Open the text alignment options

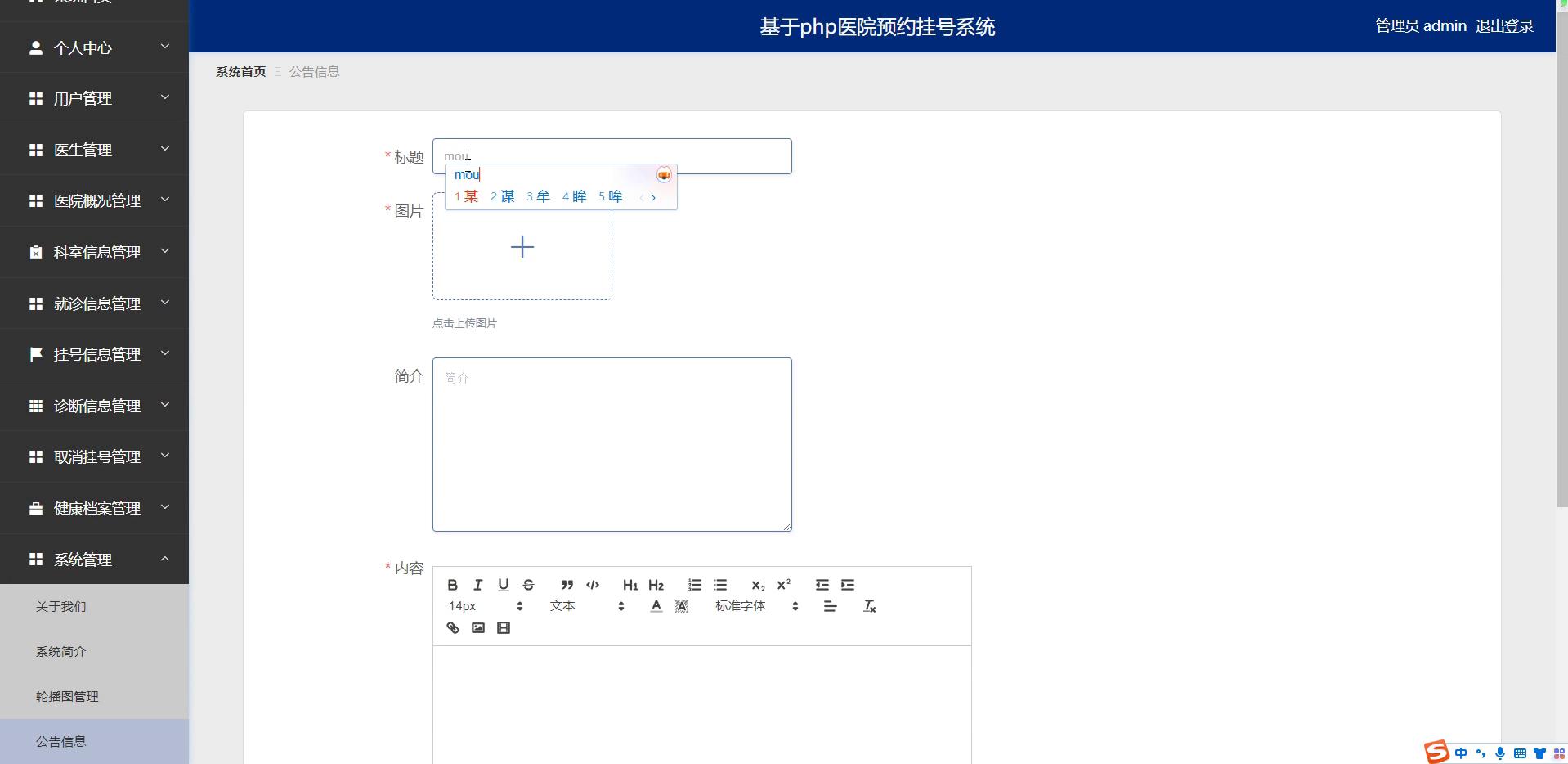point(831,606)
